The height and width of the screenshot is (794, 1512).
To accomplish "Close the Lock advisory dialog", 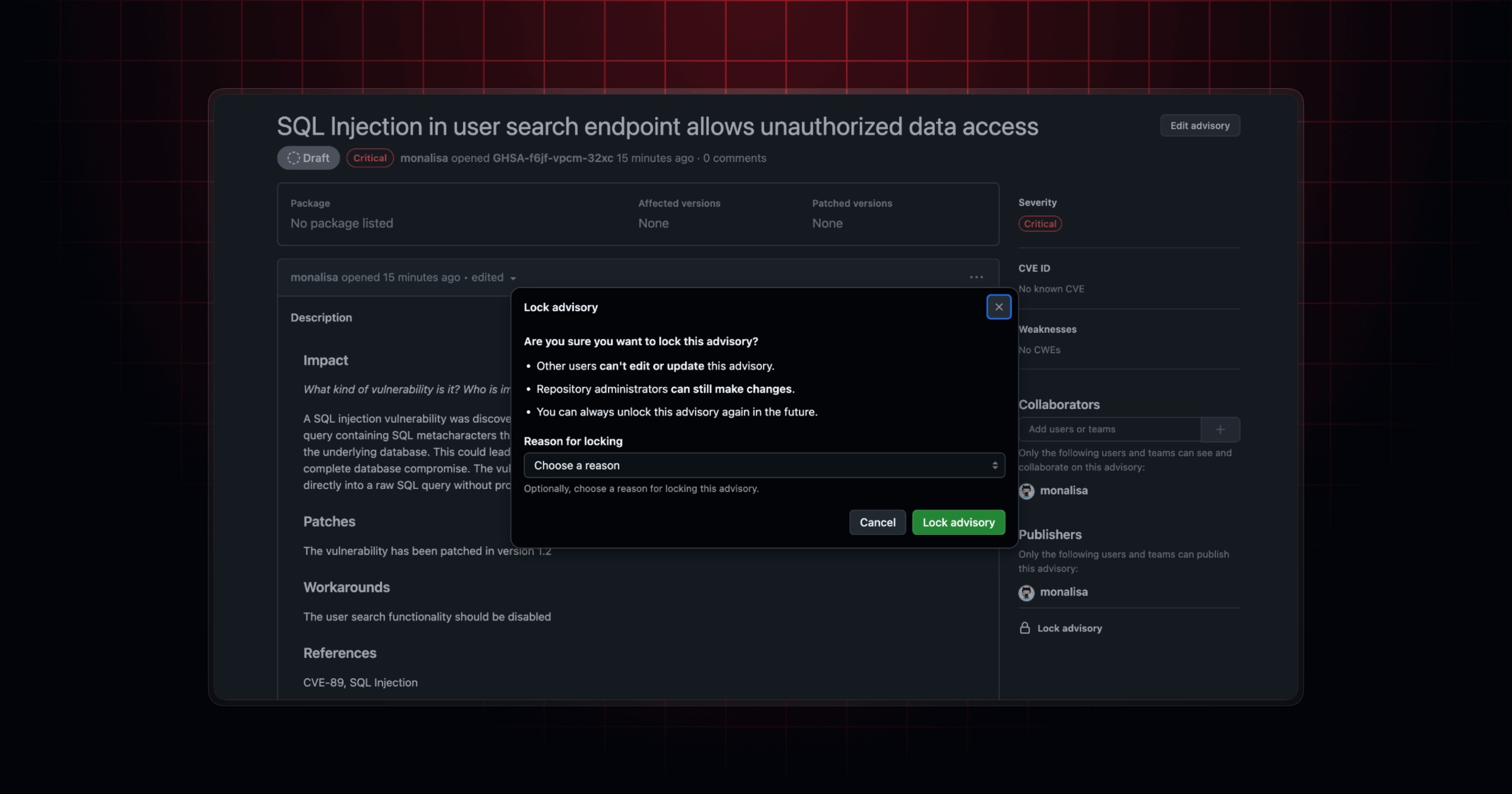I will pyautogui.click(x=999, y=307).
